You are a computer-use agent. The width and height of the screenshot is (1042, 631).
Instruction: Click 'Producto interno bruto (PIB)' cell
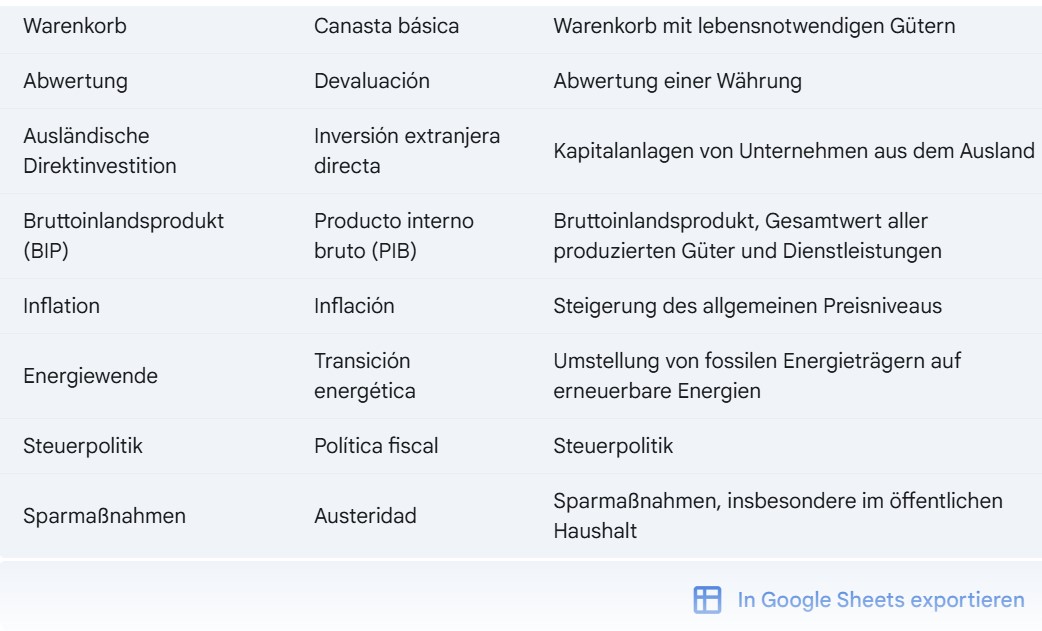[393, 236]
